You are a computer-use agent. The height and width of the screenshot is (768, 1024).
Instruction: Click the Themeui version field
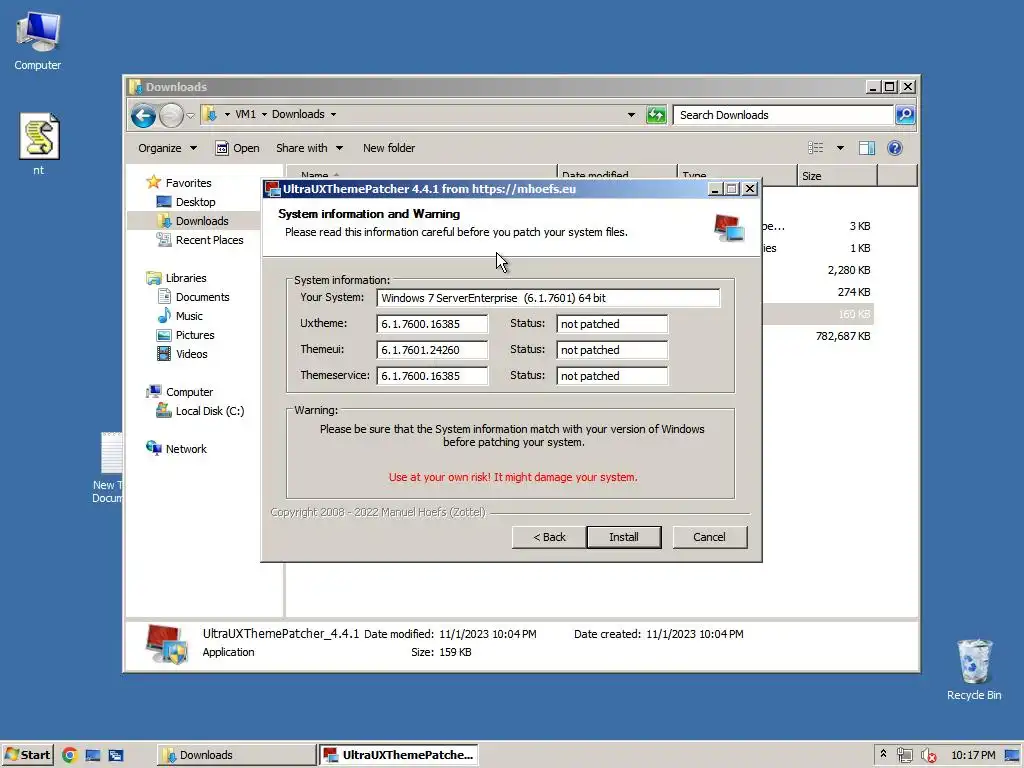[x=432, y=350]
